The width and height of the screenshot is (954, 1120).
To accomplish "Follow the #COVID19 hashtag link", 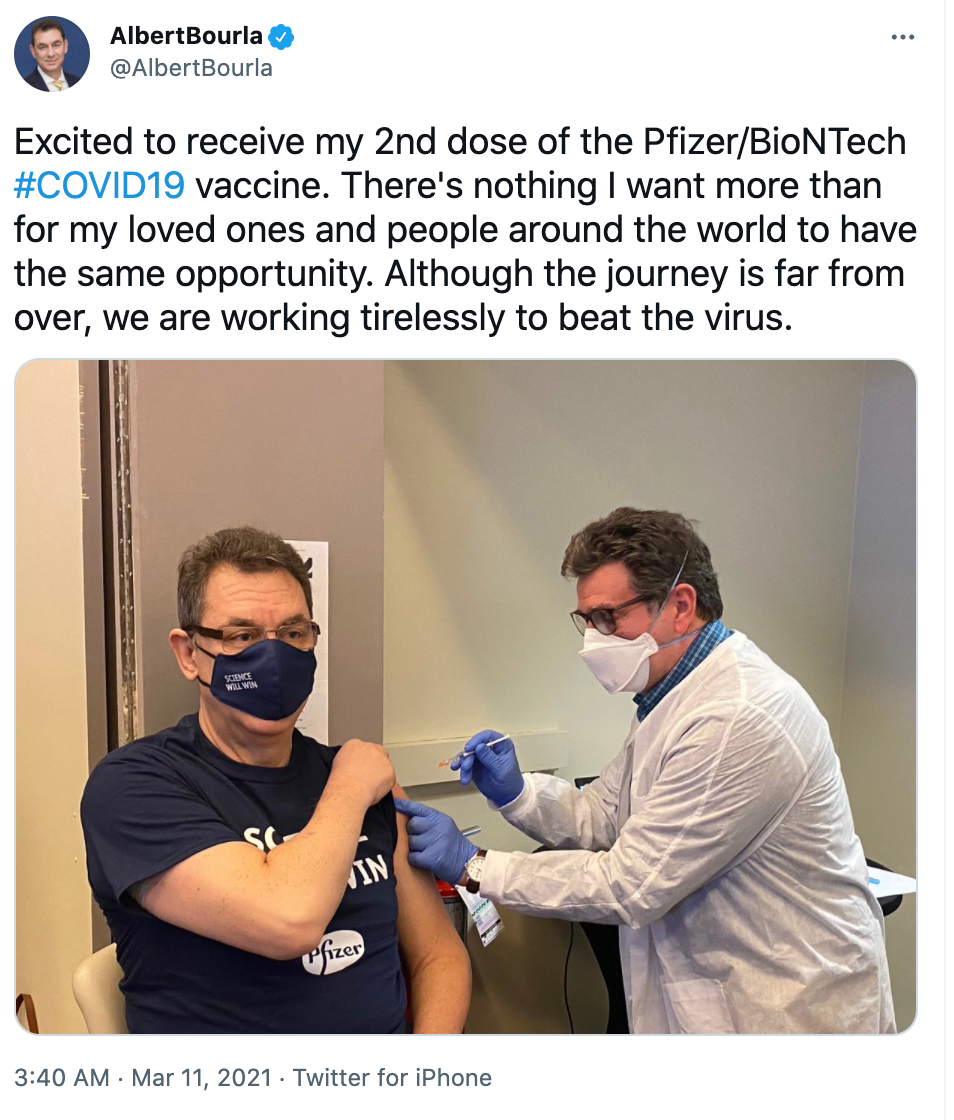I will tap(99, 186).
